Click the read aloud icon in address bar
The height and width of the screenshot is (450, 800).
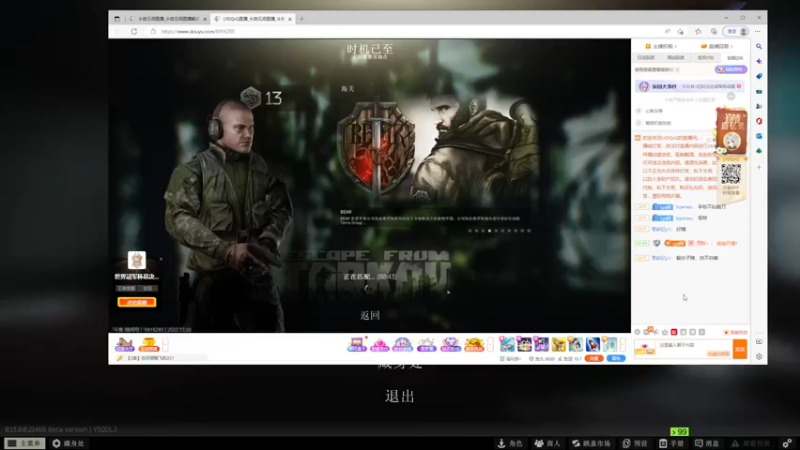point(667,32)
